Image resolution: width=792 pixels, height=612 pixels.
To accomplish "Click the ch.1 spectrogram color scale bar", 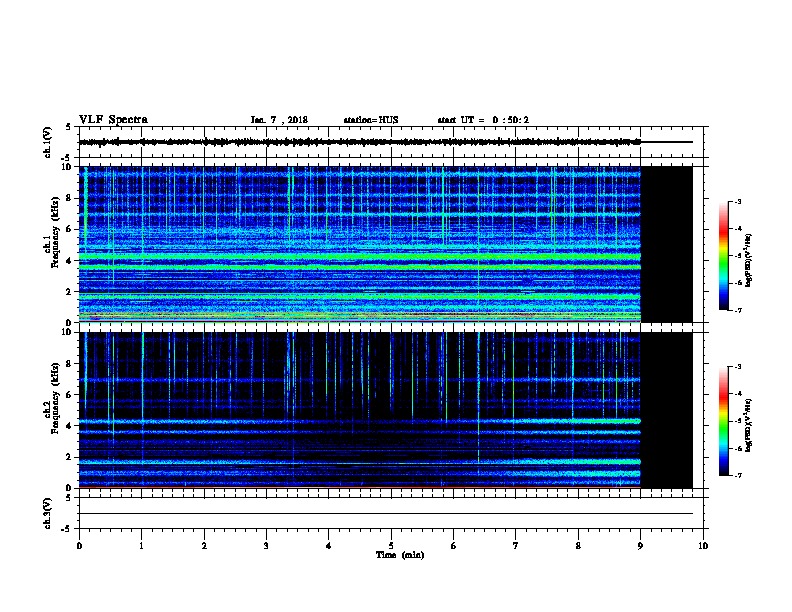I will click(x=723, y=256).
